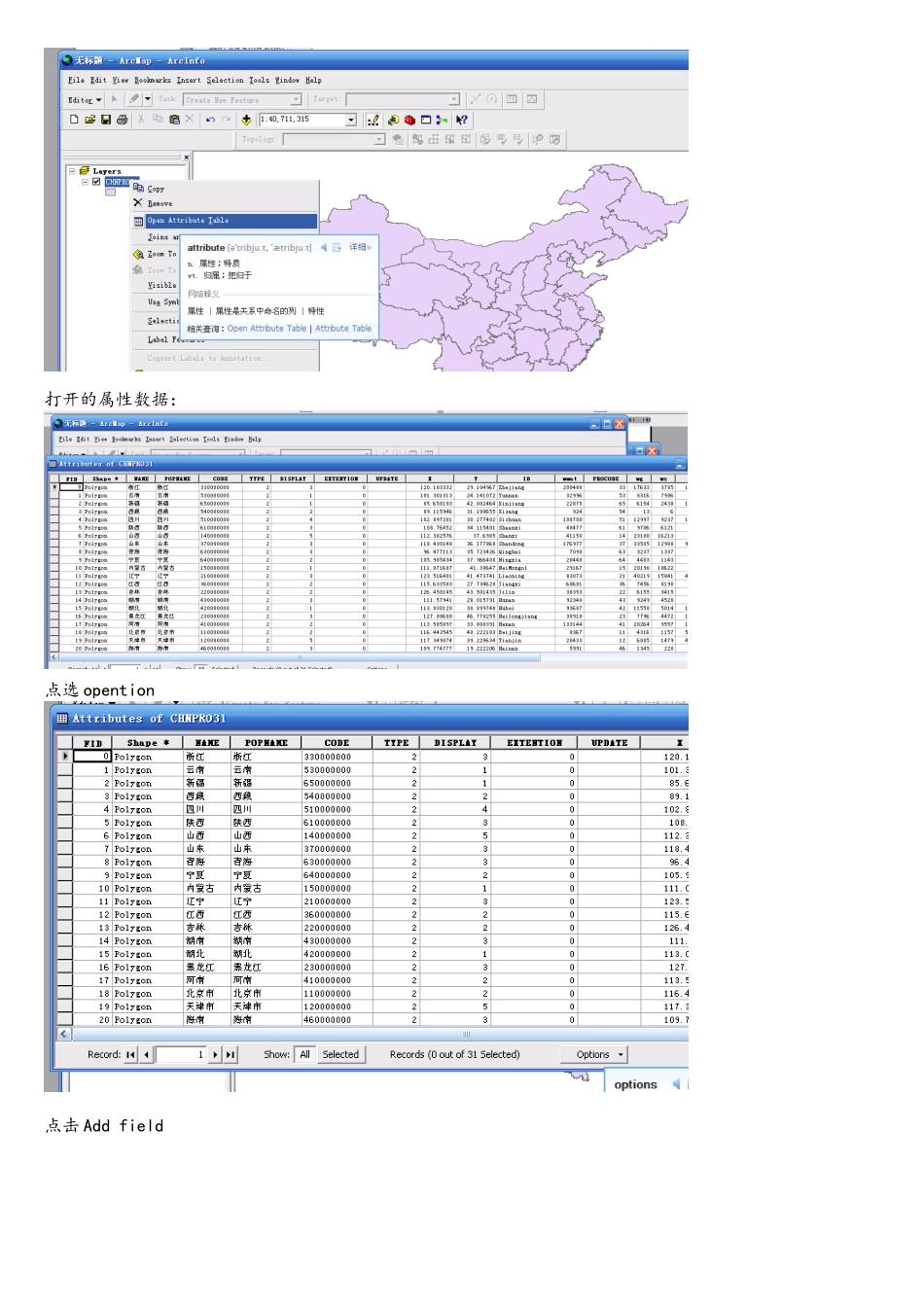
Task: Click the Print toolbar icon
Action: 122,120
